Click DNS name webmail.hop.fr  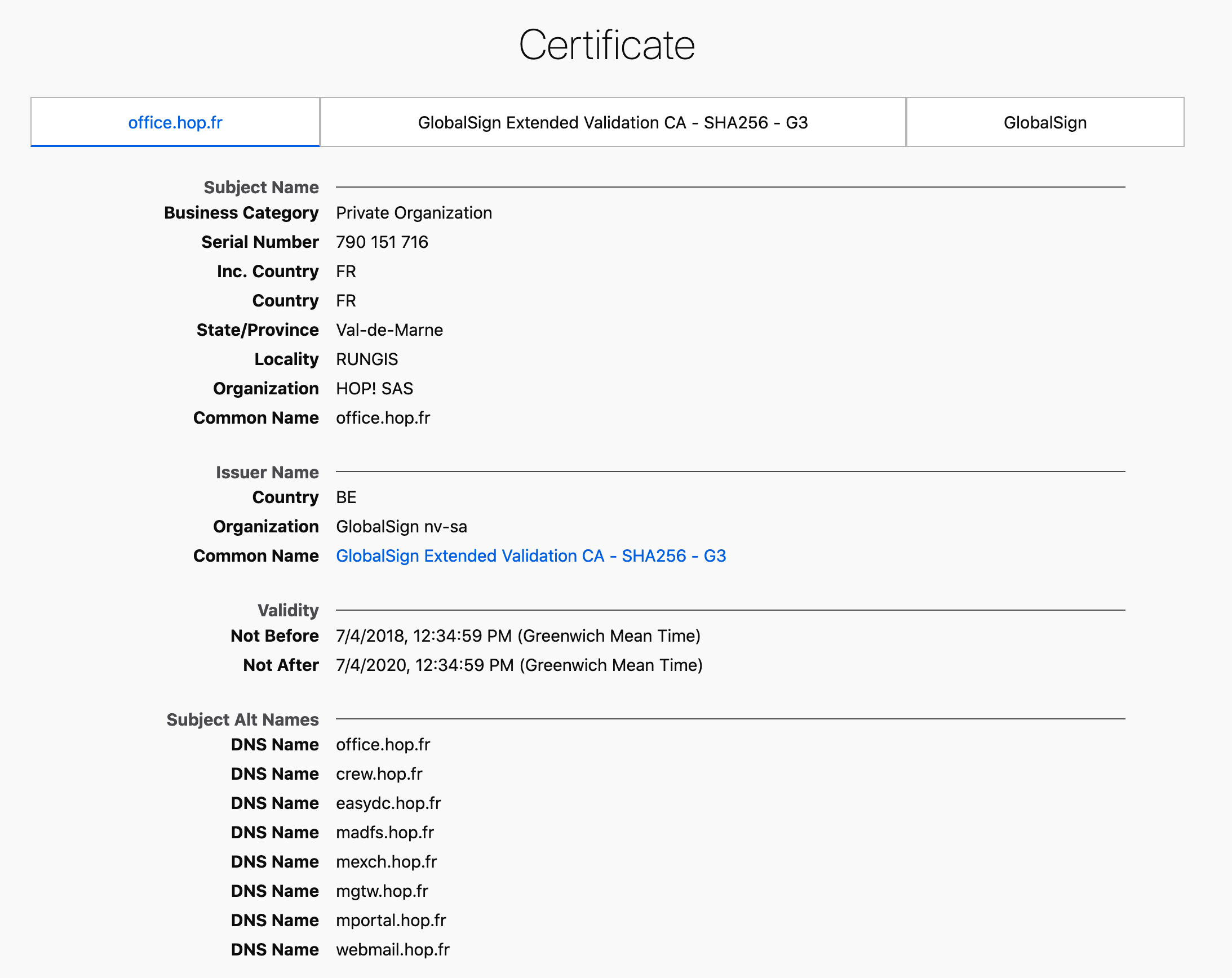(x=393, y=950)
